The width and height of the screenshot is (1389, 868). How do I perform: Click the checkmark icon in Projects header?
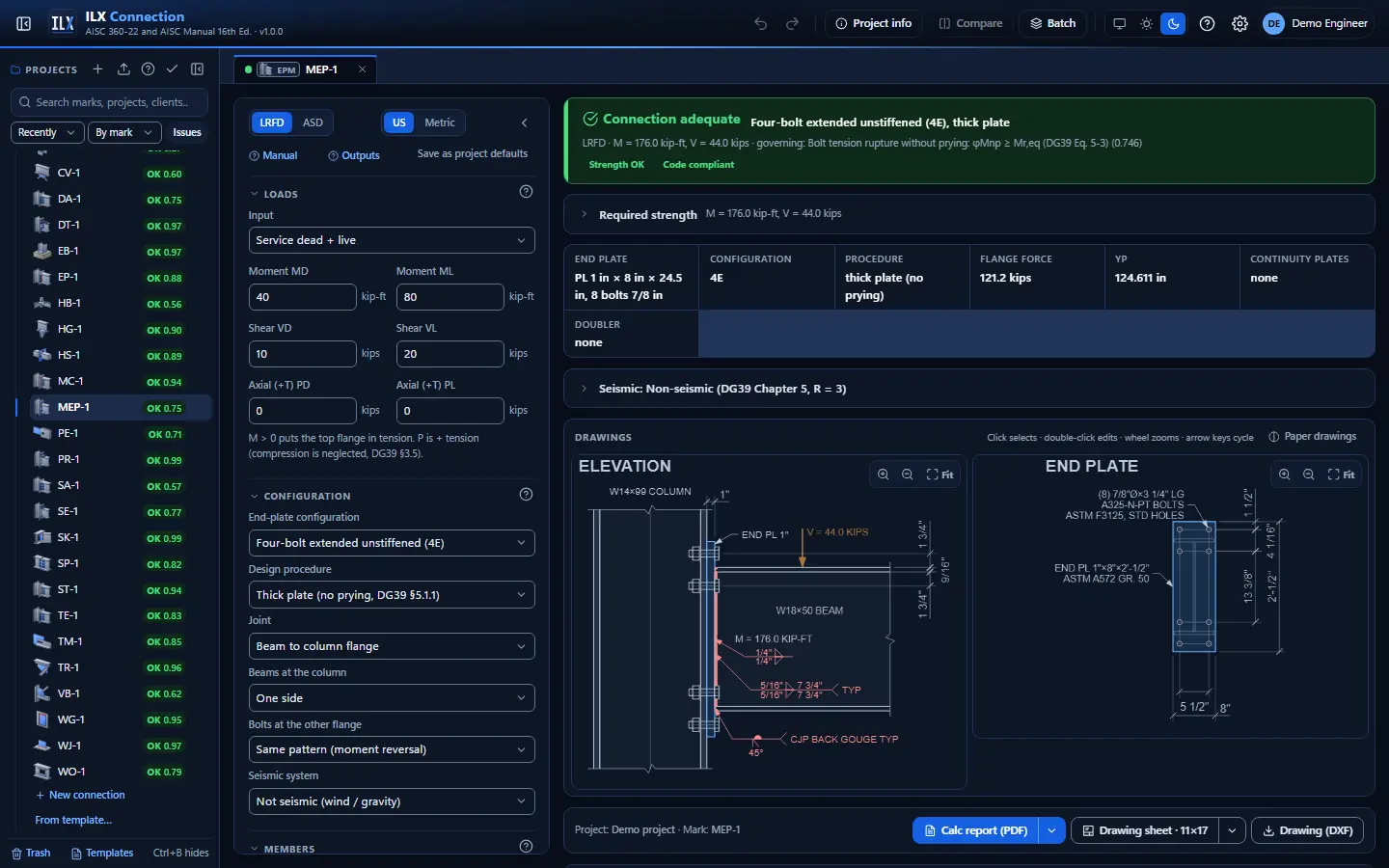click(172, 69)
